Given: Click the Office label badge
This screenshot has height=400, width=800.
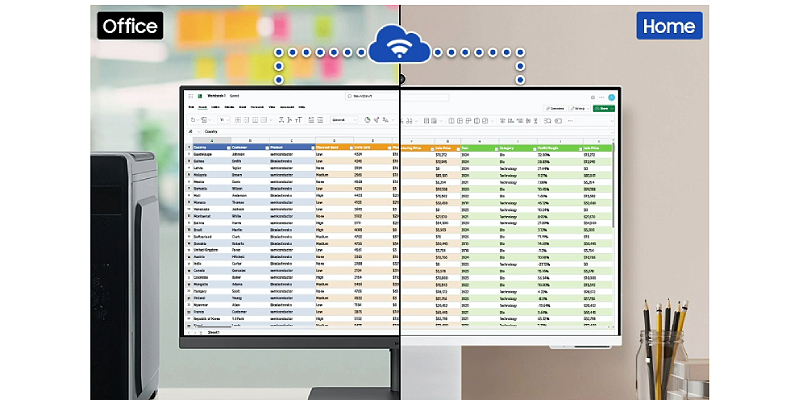Looking at the screenshot, I should coord(130,25).
